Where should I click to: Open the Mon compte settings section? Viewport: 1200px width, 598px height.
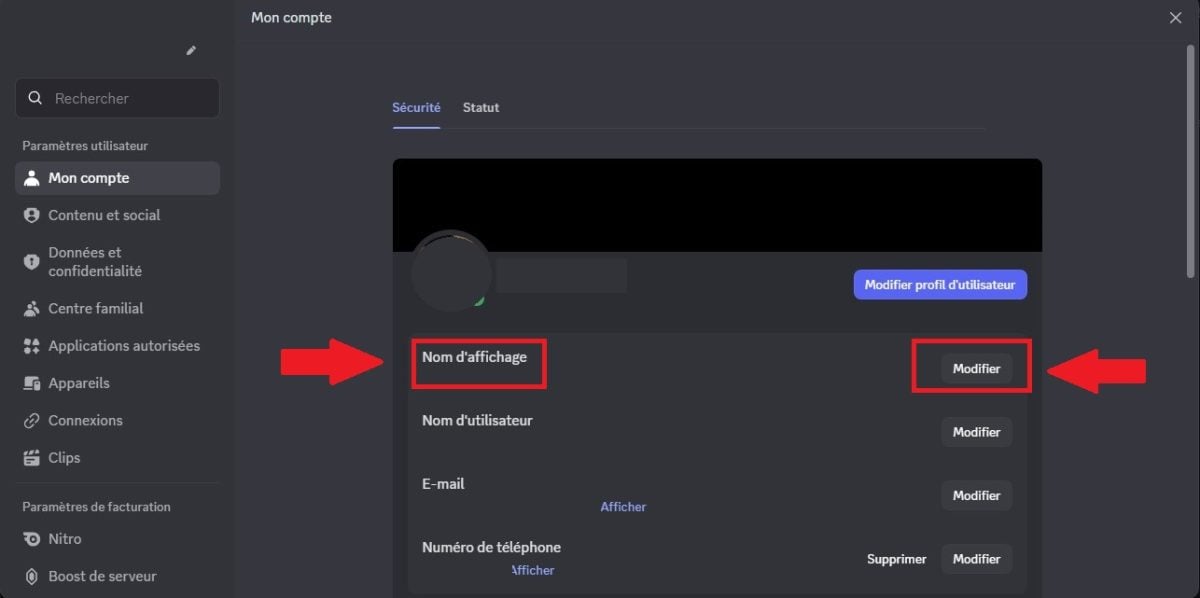[90, 178]
